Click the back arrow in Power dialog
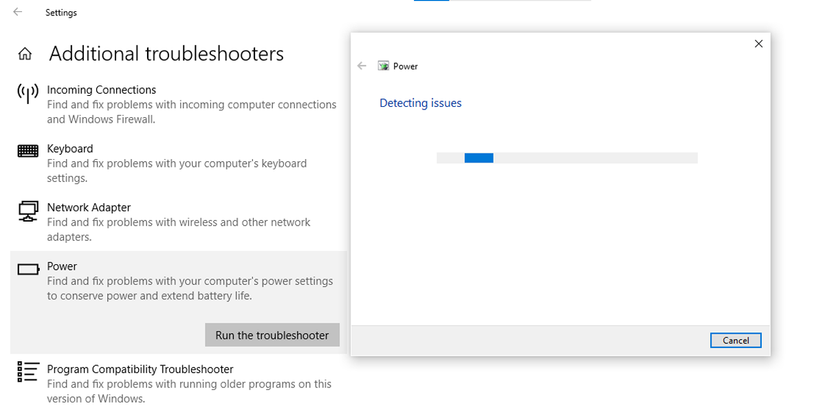 (x=361, y=66)
